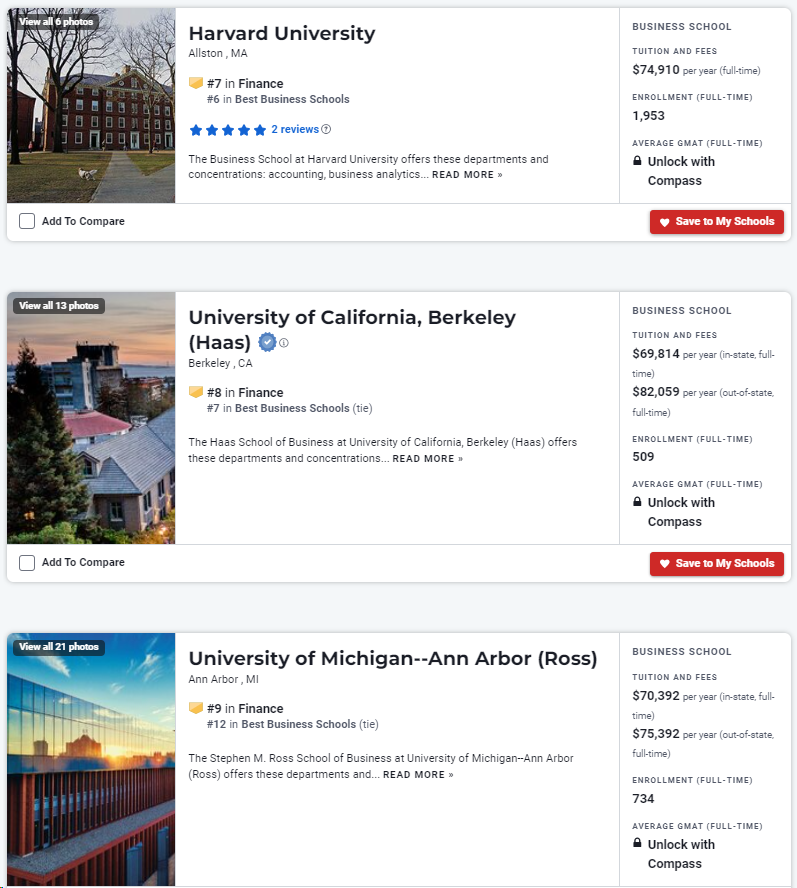797x888 pixels.
Task: Check Add To Compare for Harvard University
Action: tap(27, 221)
